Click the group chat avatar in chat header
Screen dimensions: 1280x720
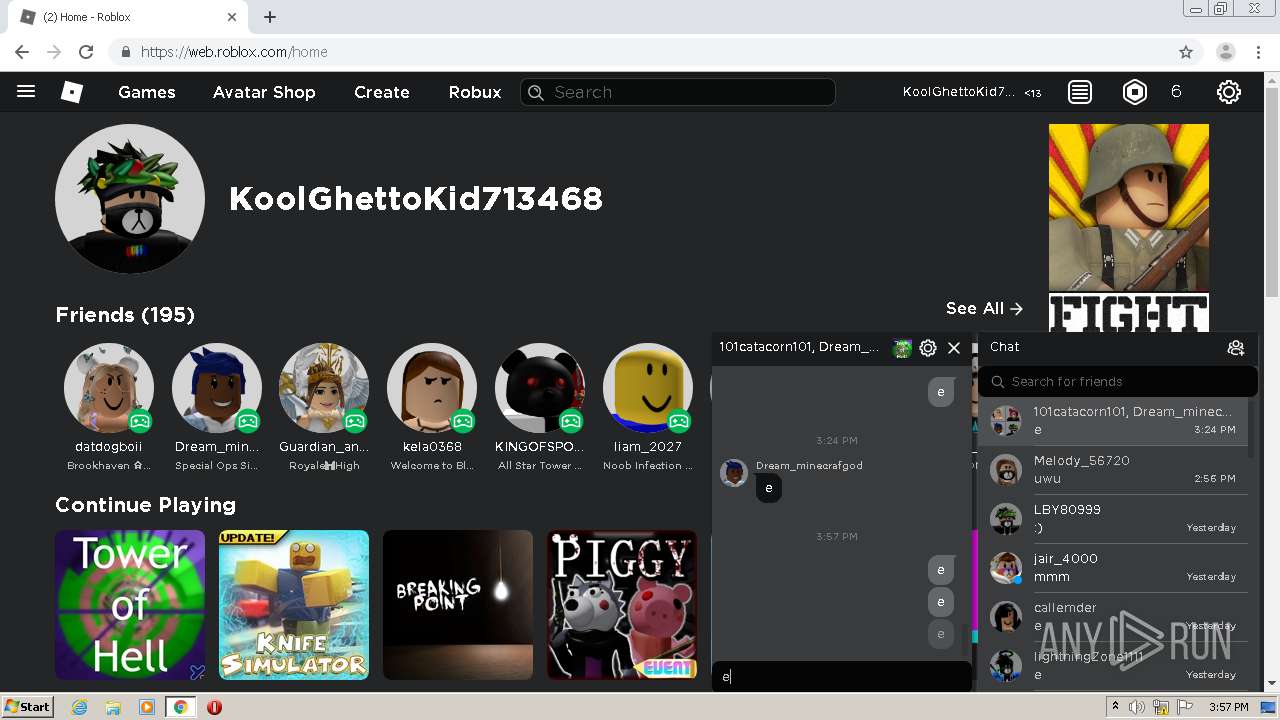point(903,347)
